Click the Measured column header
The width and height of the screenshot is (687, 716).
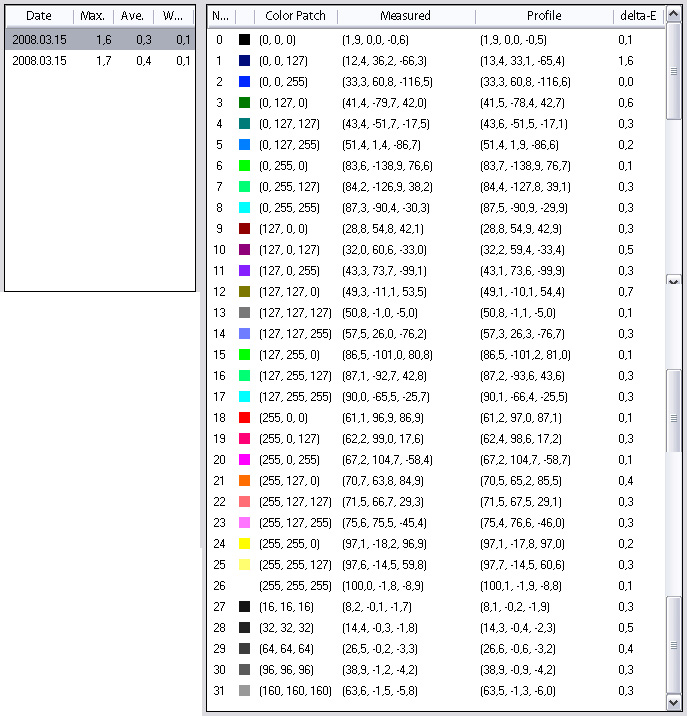click(x=405, y=16)
